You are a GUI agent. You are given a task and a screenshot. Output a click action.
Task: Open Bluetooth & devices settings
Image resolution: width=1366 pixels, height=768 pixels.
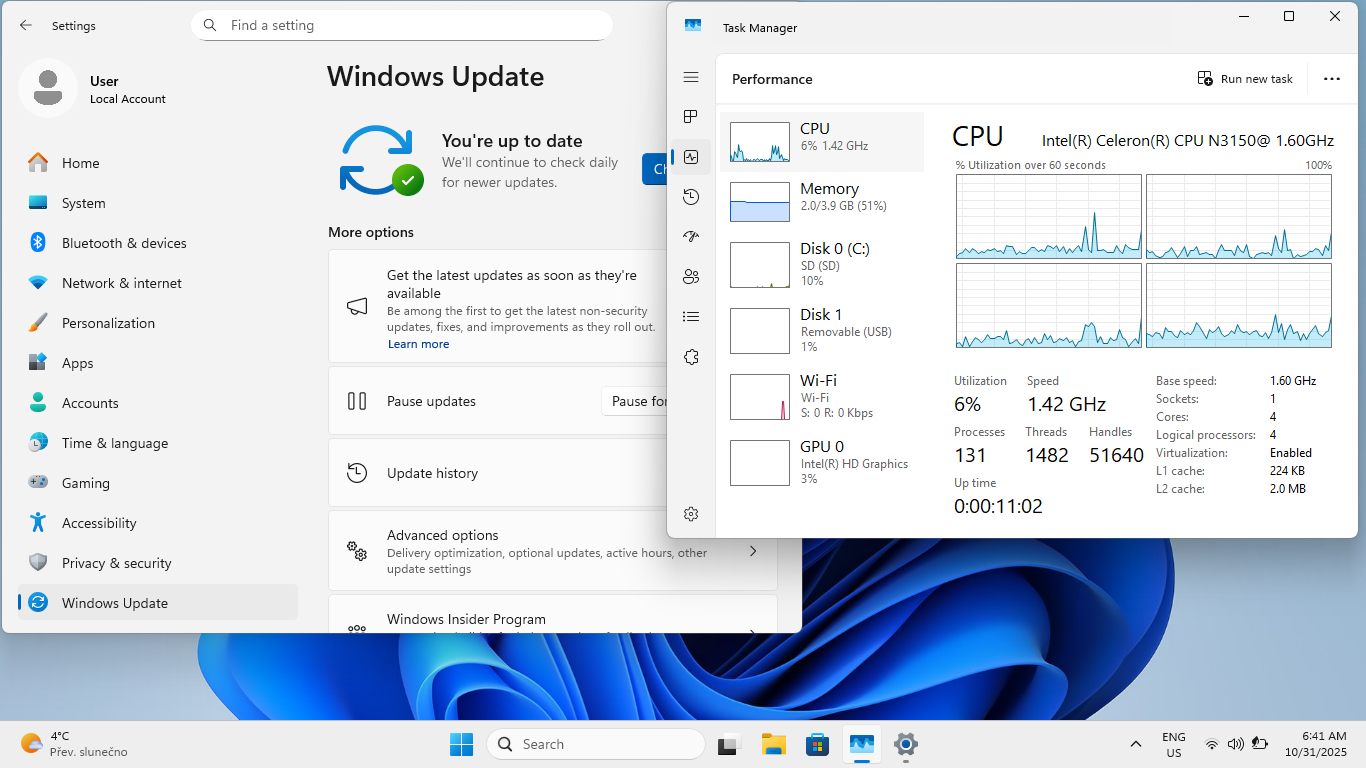pos(158,243)
